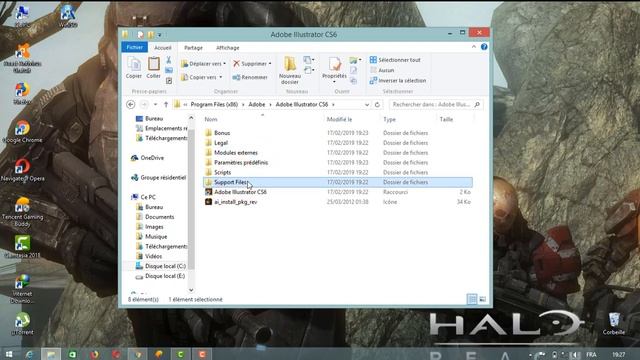Image resolution: width=640 pixels, height=360 pixels.
Task: Click the search box for Adobe Illustrator
Action: tap(435, 104)
